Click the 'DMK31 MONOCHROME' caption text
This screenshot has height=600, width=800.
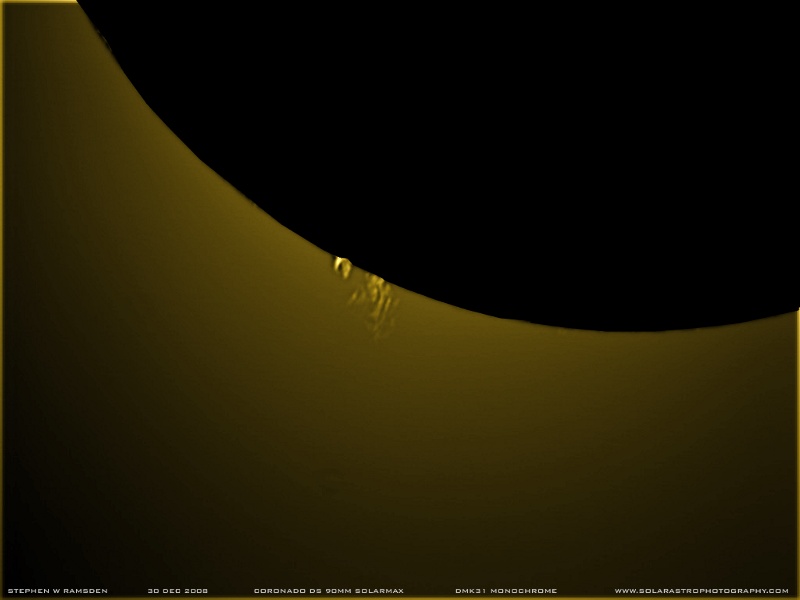click(x=506, y=591)
